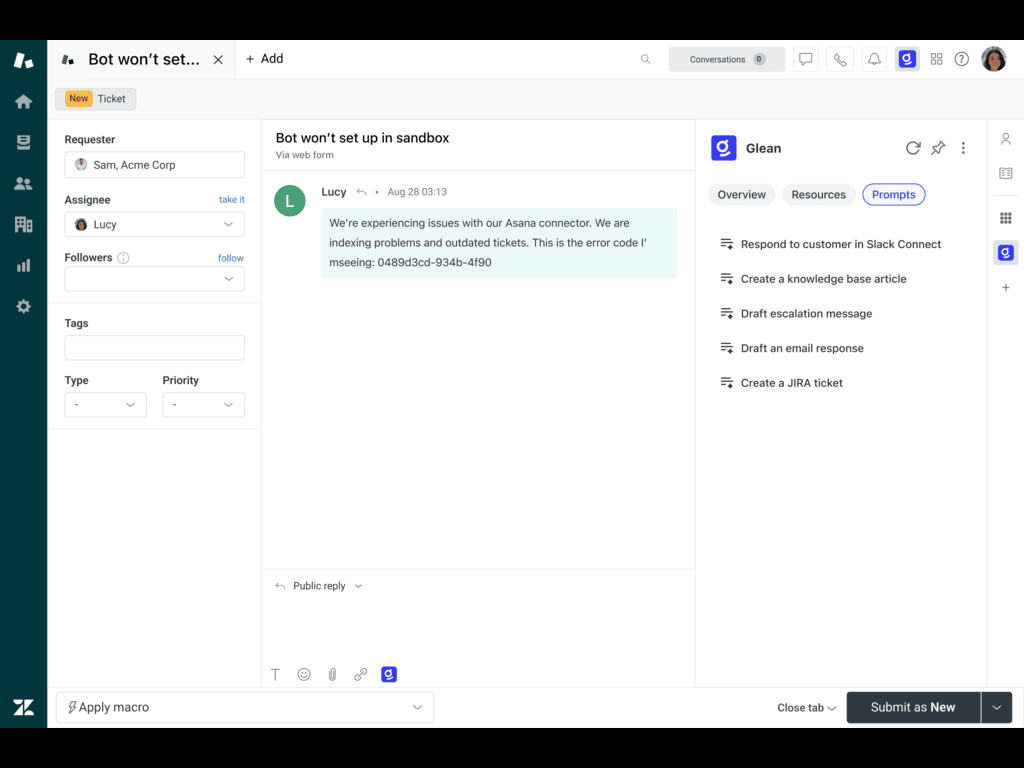Attach a file using paperclip icon
Viewport: 1024px width, 768px height.
tap(332, 675)
